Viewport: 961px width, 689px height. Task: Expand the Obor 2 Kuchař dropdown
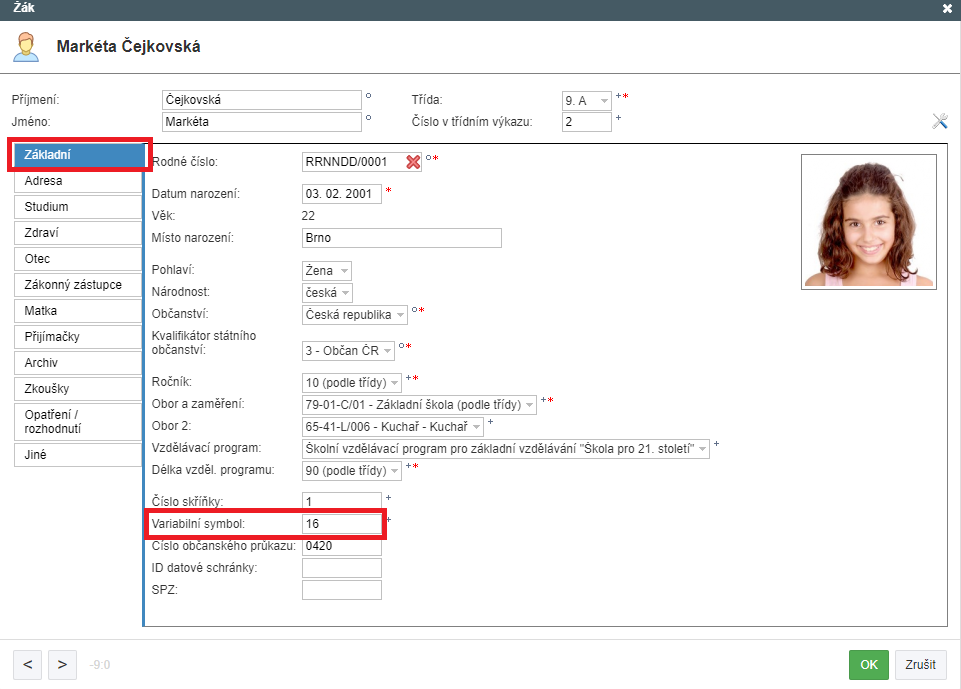click(393, 427)
